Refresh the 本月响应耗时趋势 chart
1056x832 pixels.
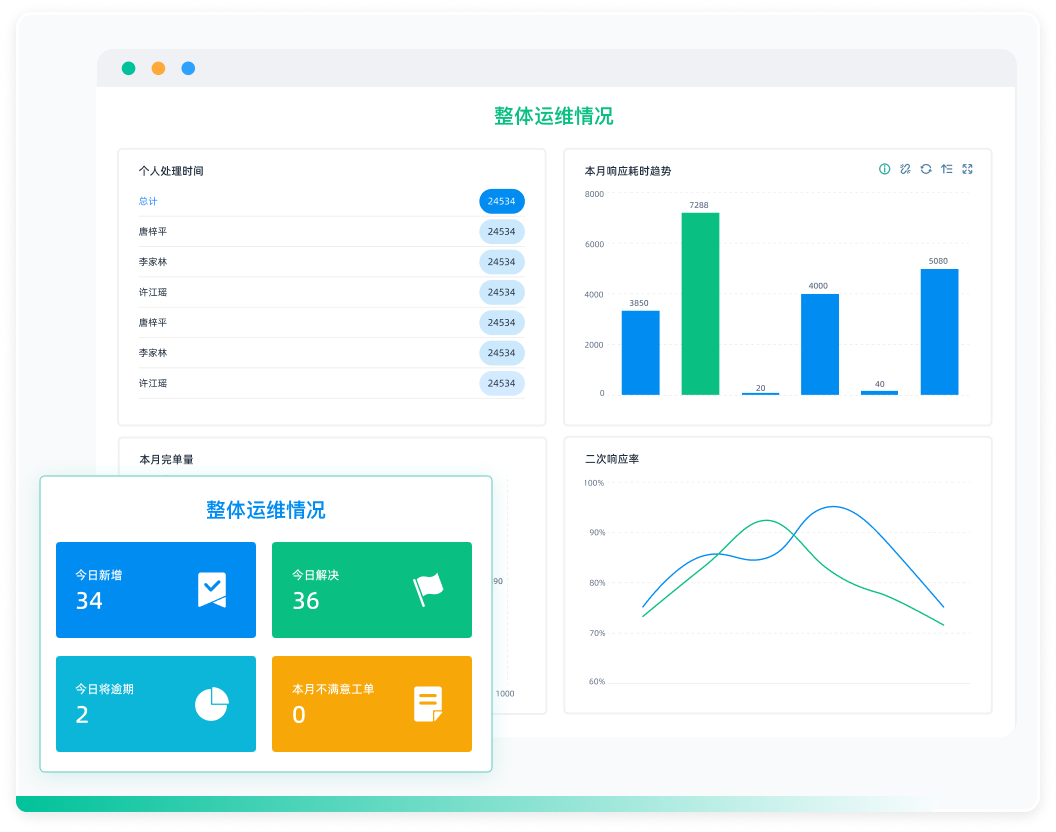point(926,169)
